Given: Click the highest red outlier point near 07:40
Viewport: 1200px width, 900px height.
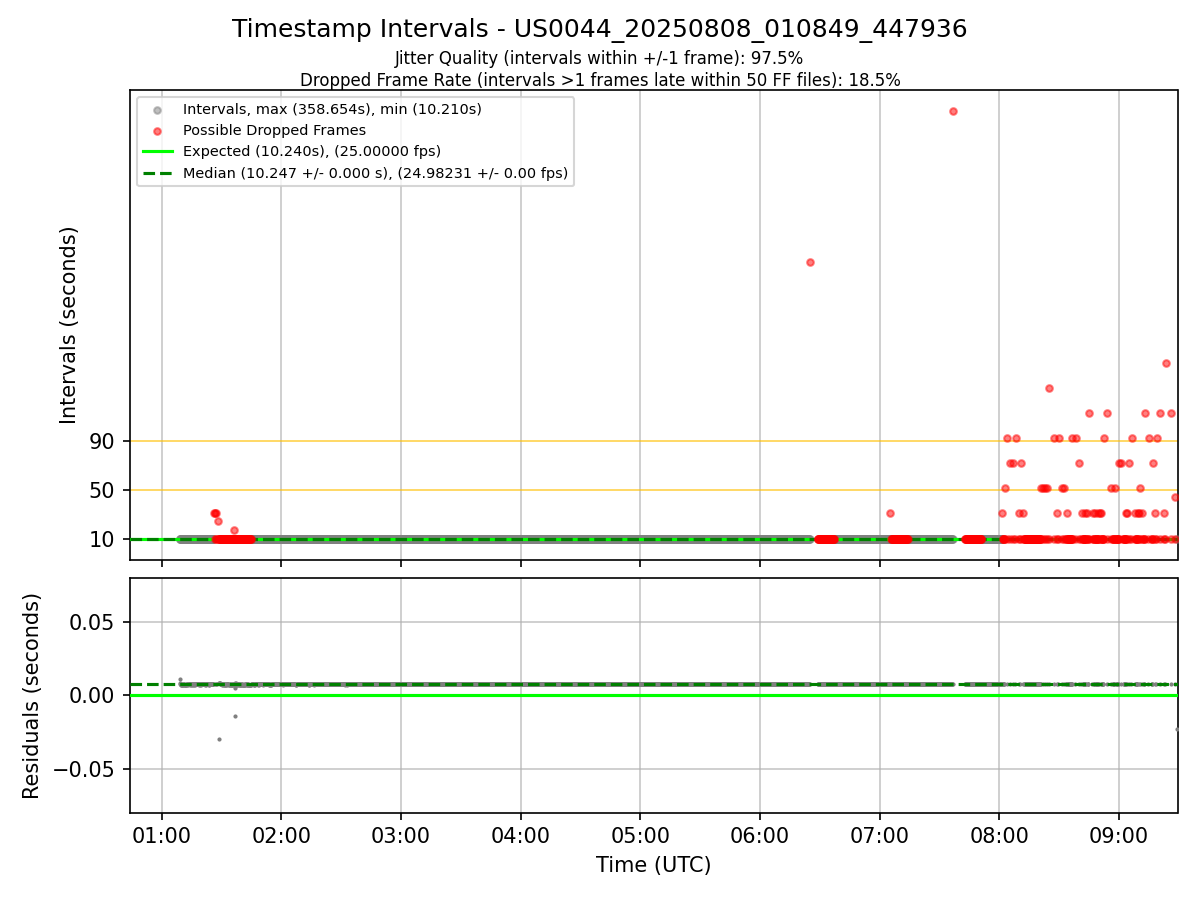Looking at the screenshot, I should [x=953, y=111].
